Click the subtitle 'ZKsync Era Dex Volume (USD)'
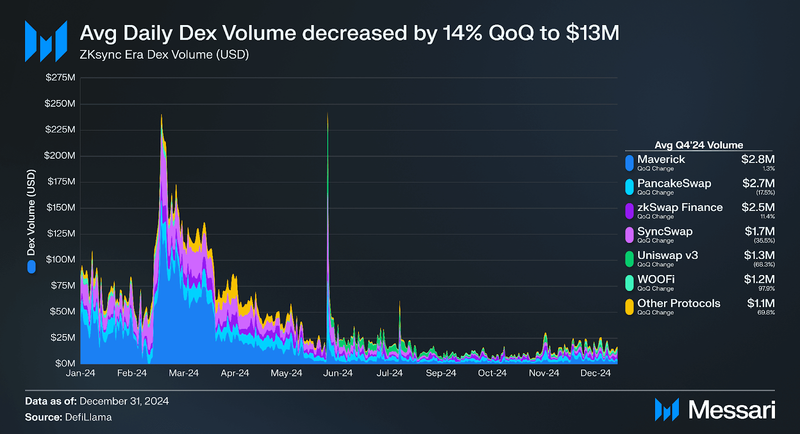The width and height of the screenshot is (800, 434). click(164, 55)
